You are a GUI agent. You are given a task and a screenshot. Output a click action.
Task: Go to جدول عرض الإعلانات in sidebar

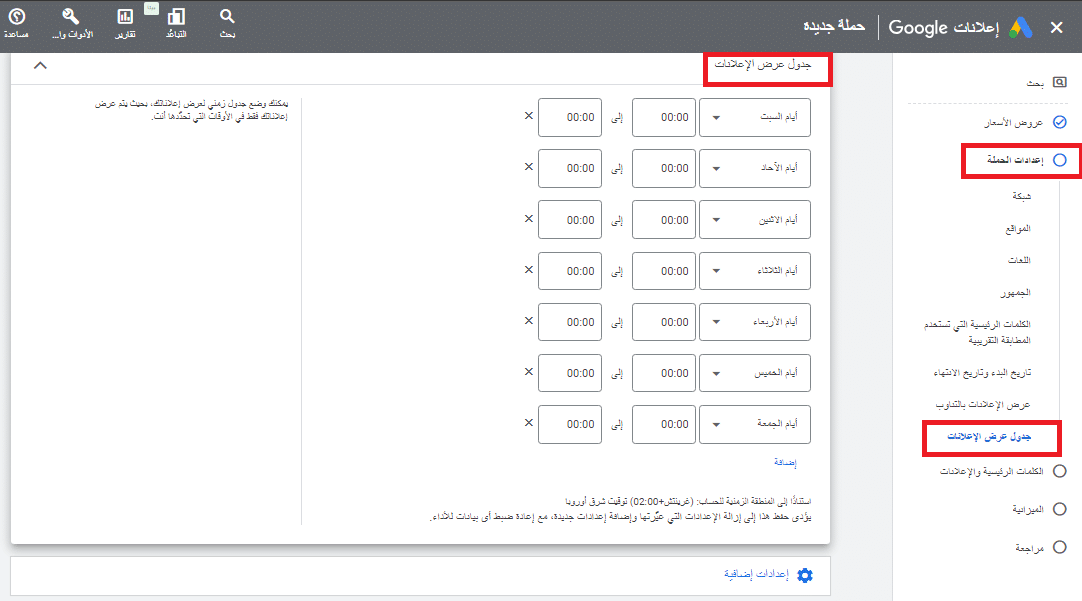989,437
